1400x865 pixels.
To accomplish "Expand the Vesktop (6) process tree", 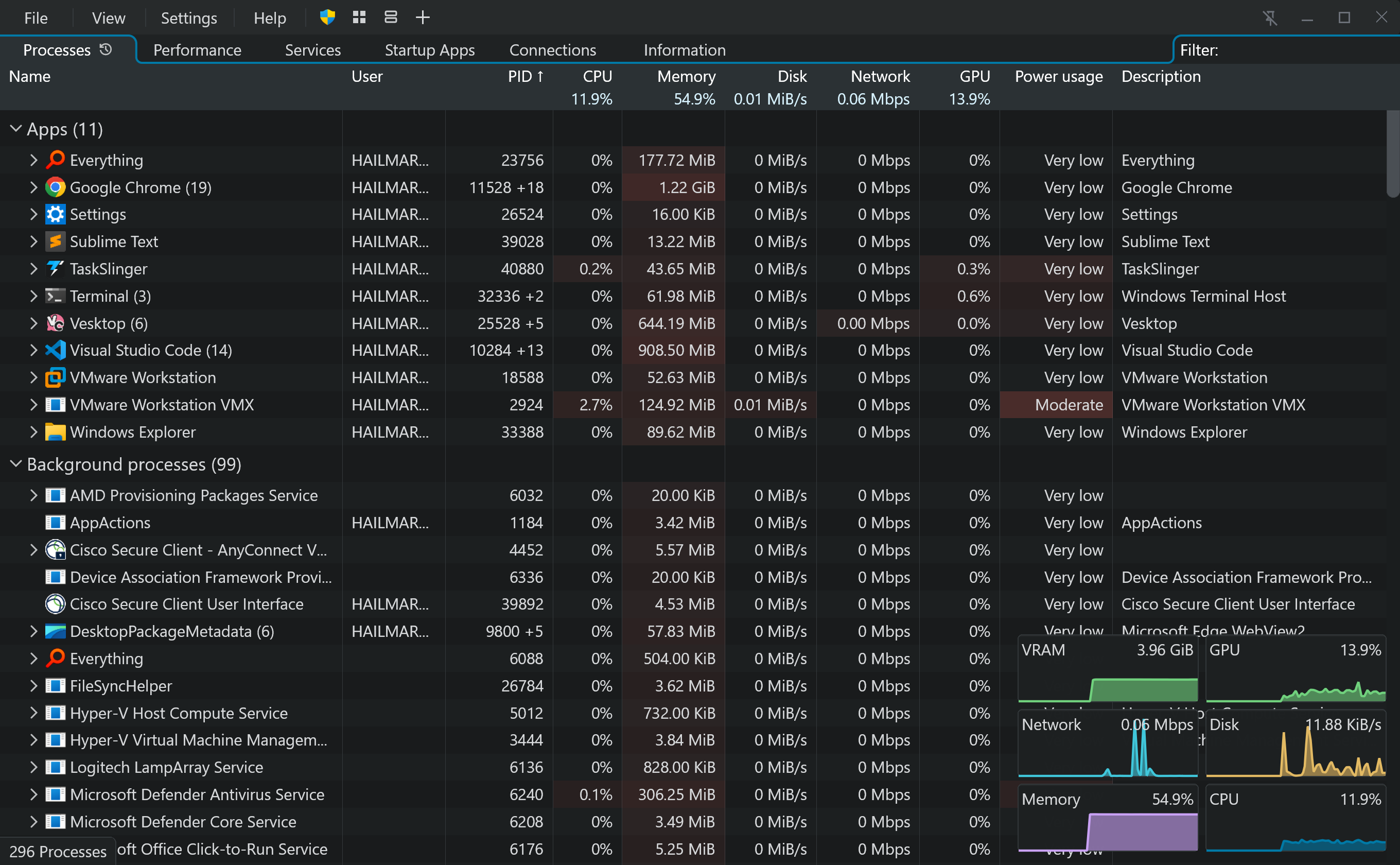I will [x=34, y=323].
